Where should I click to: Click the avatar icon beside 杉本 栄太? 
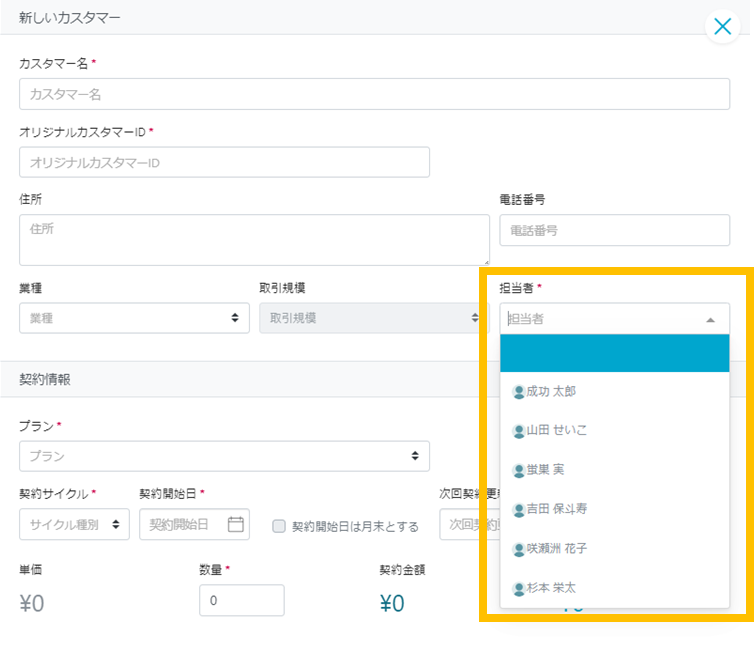pyautogui.click(x=518, y=589)
